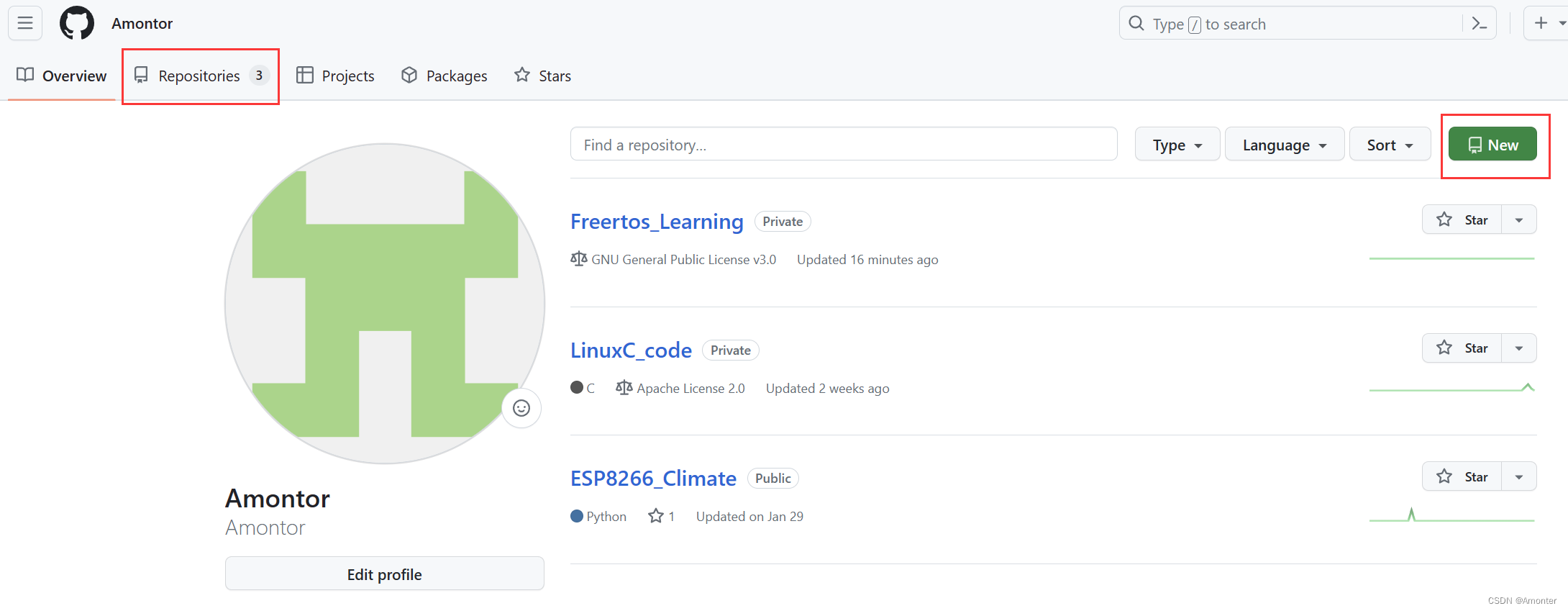This screenshot has width=1568, height=611.
Task: Expand star list options for LinuxC_code
Action: tap(1519, 348)
